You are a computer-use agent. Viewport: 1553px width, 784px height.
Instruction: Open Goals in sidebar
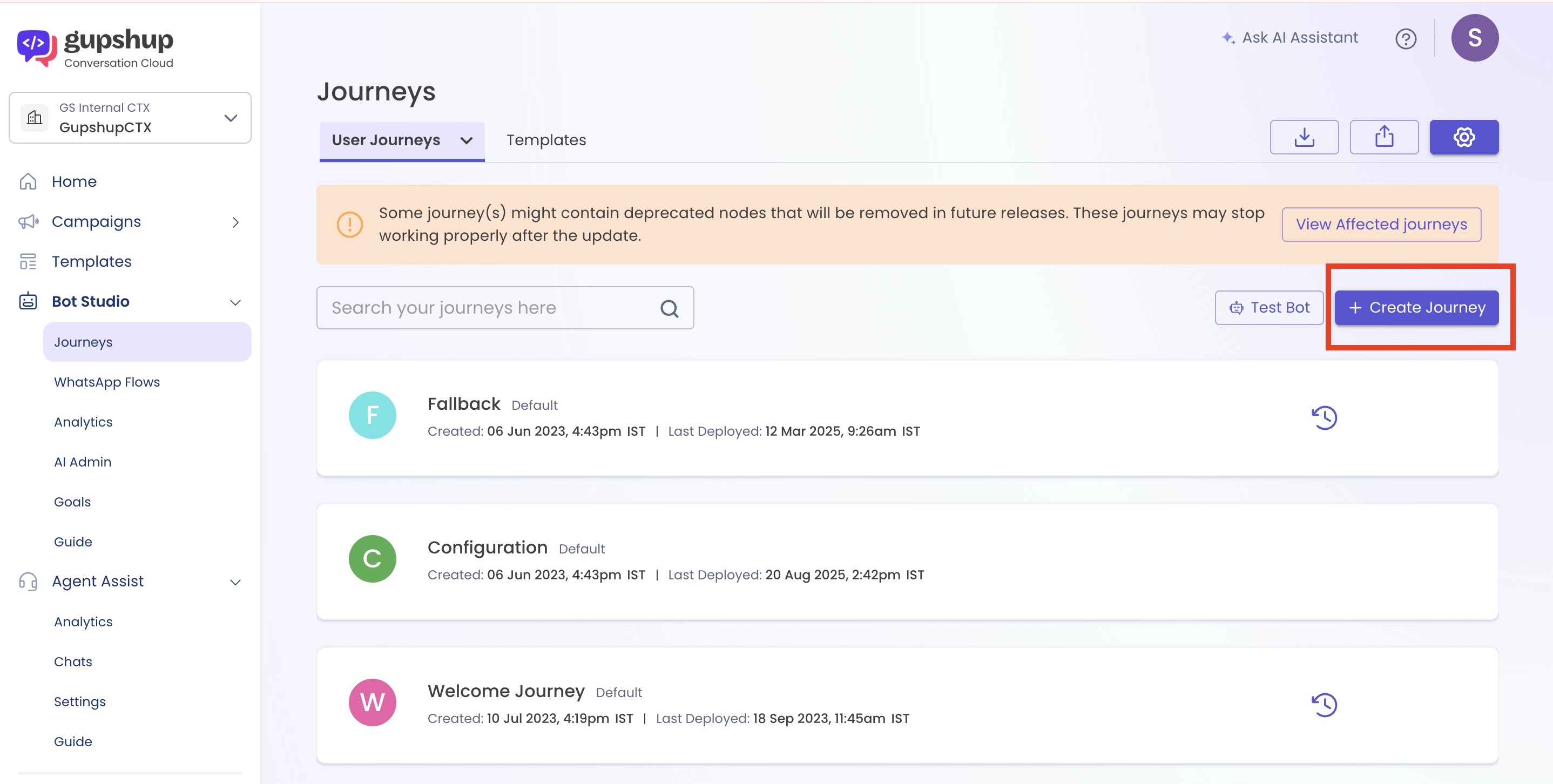(72, 502)
